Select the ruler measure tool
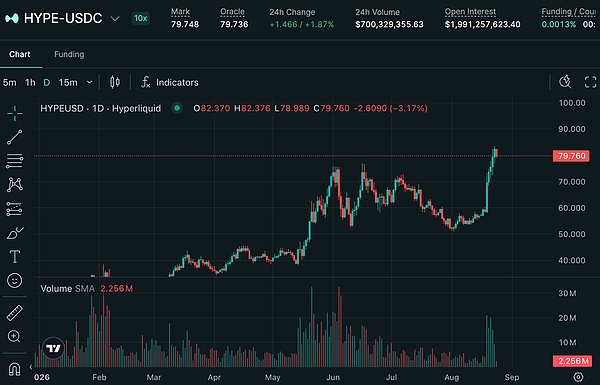 click(x=15, y=313)
